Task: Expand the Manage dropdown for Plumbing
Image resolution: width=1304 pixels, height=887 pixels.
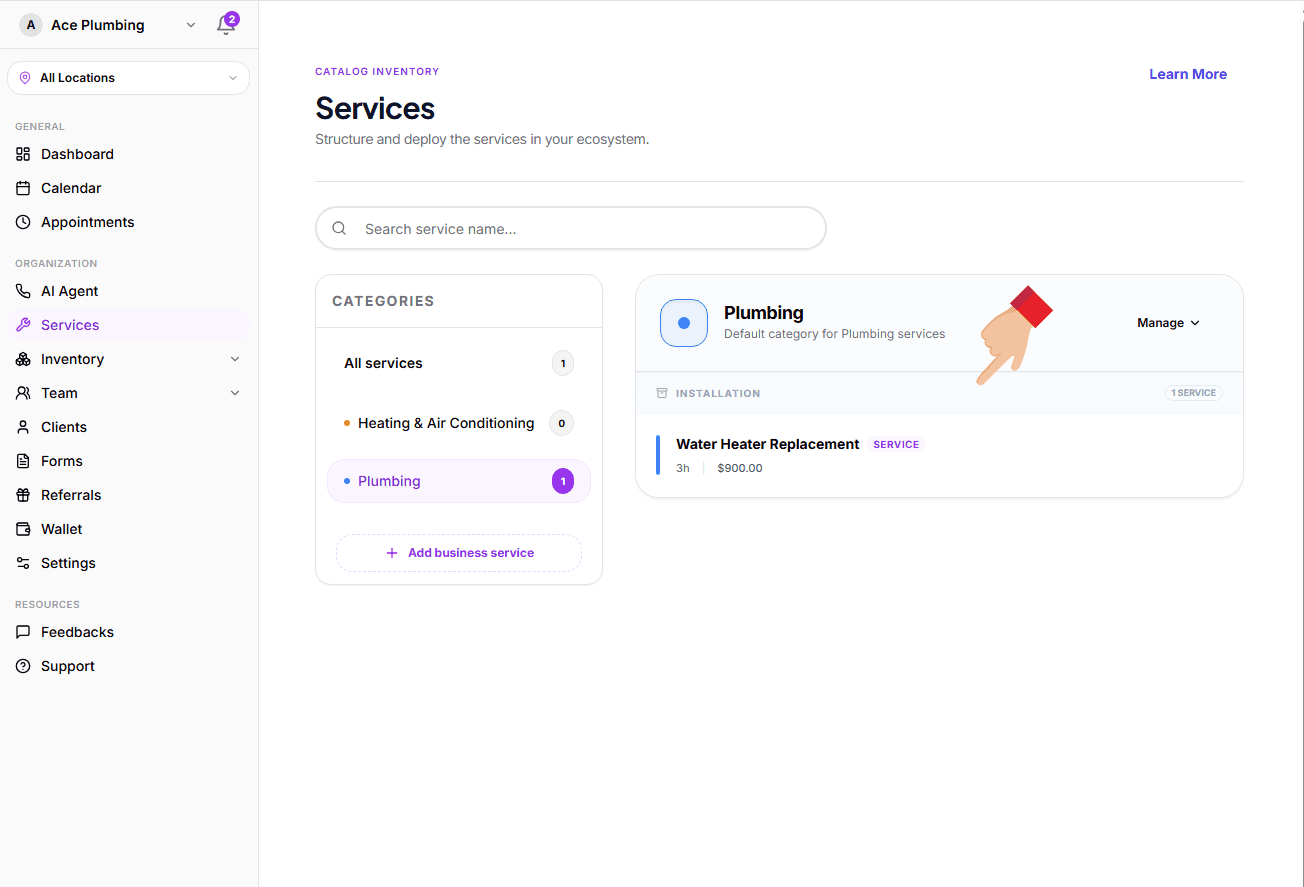Action: pyautogui.click(x=1166, y=322)
